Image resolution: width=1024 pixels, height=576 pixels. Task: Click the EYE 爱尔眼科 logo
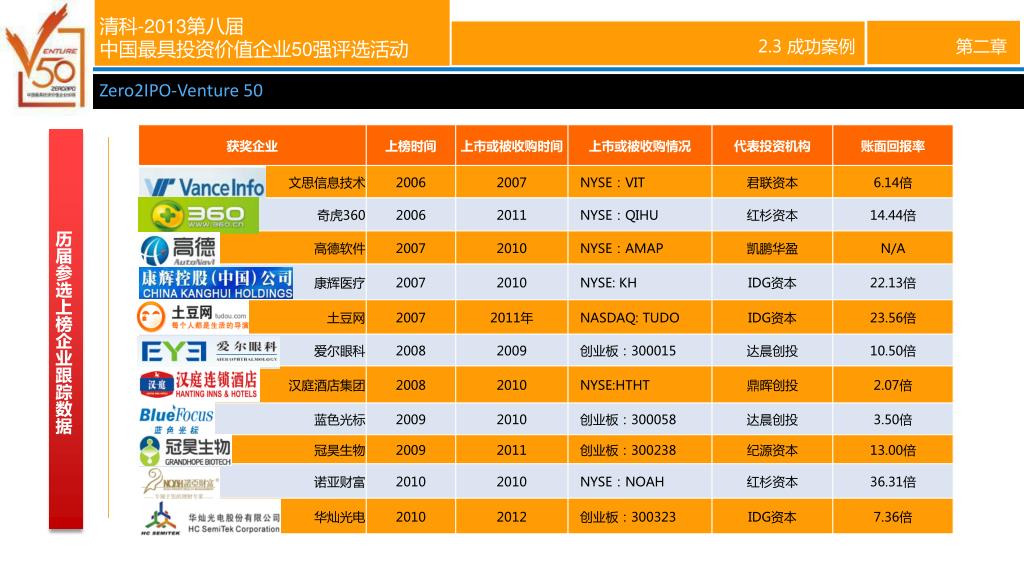click(x=209, y=351)
